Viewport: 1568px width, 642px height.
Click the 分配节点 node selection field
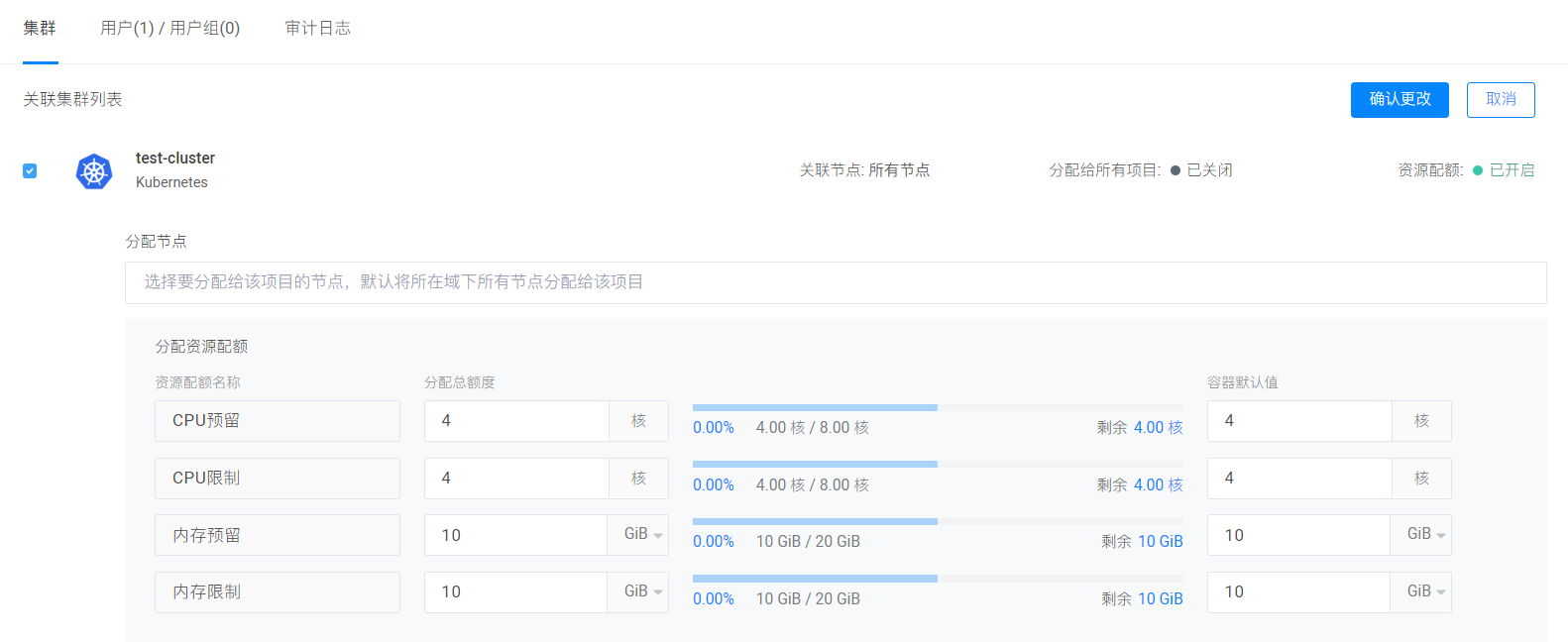click(x=835, y=282)
